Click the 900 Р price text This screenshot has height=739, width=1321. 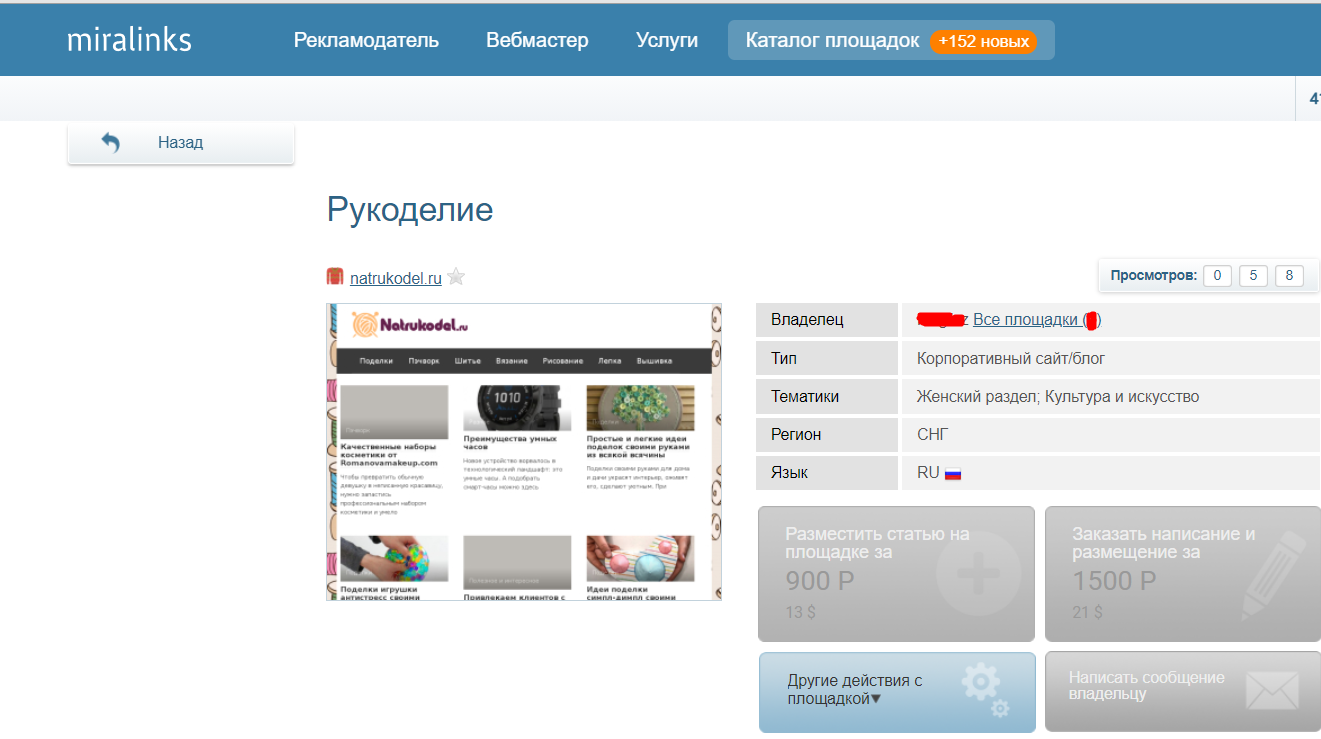click(x=820, y=581)
